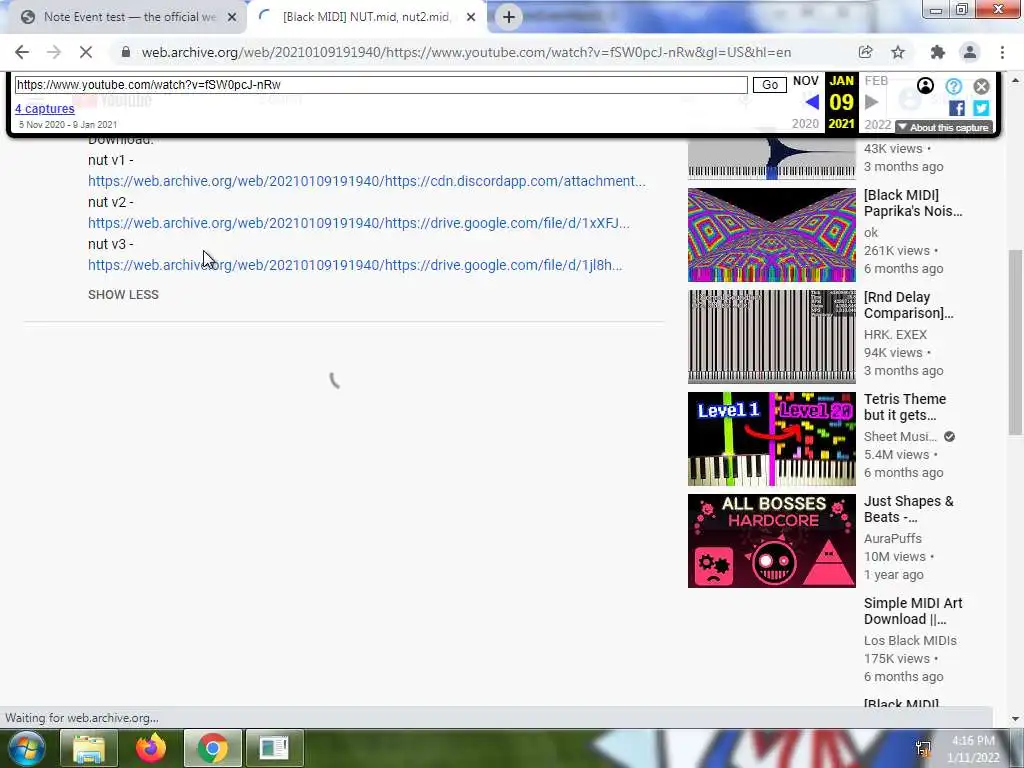
Task: Click the lock icon in address bar
Action: coord(125,52)
